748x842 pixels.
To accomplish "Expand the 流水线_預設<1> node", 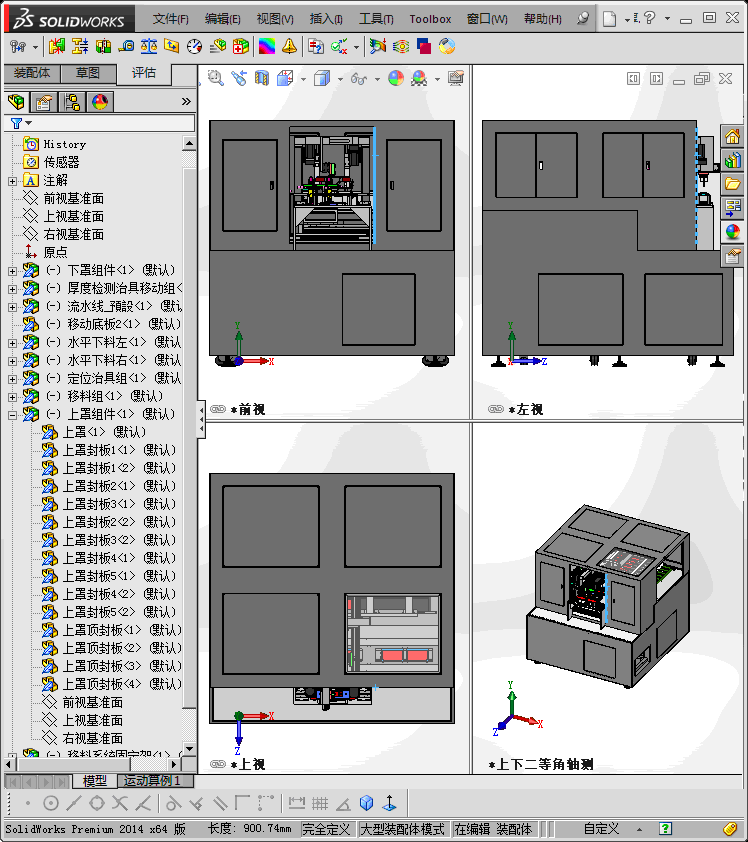I will coord(12,307).
